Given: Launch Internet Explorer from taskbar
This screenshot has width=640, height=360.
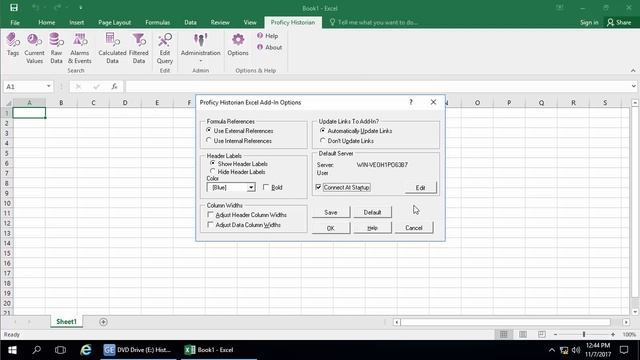Looking at the screenshot, I should (x=85, y=350).
